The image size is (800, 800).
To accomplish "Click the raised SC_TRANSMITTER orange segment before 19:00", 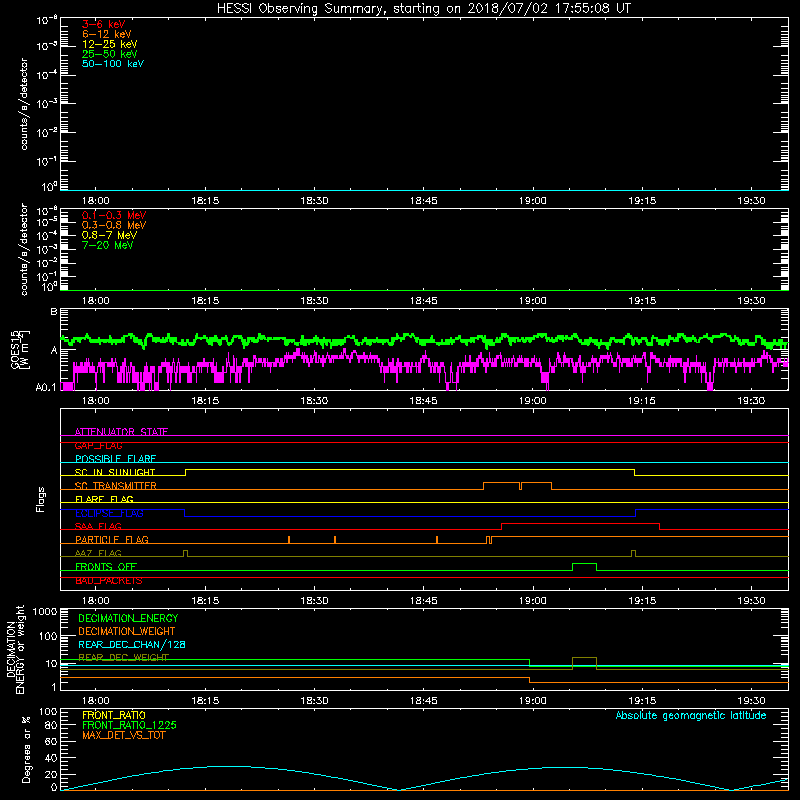I will click(501, 483).
